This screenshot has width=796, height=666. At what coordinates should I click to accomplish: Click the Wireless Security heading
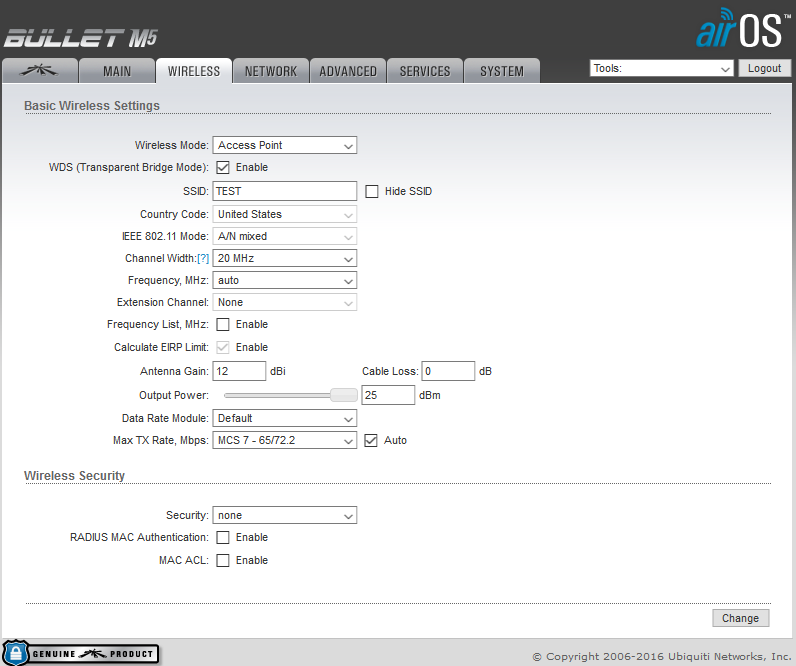[x=75, y=476]
